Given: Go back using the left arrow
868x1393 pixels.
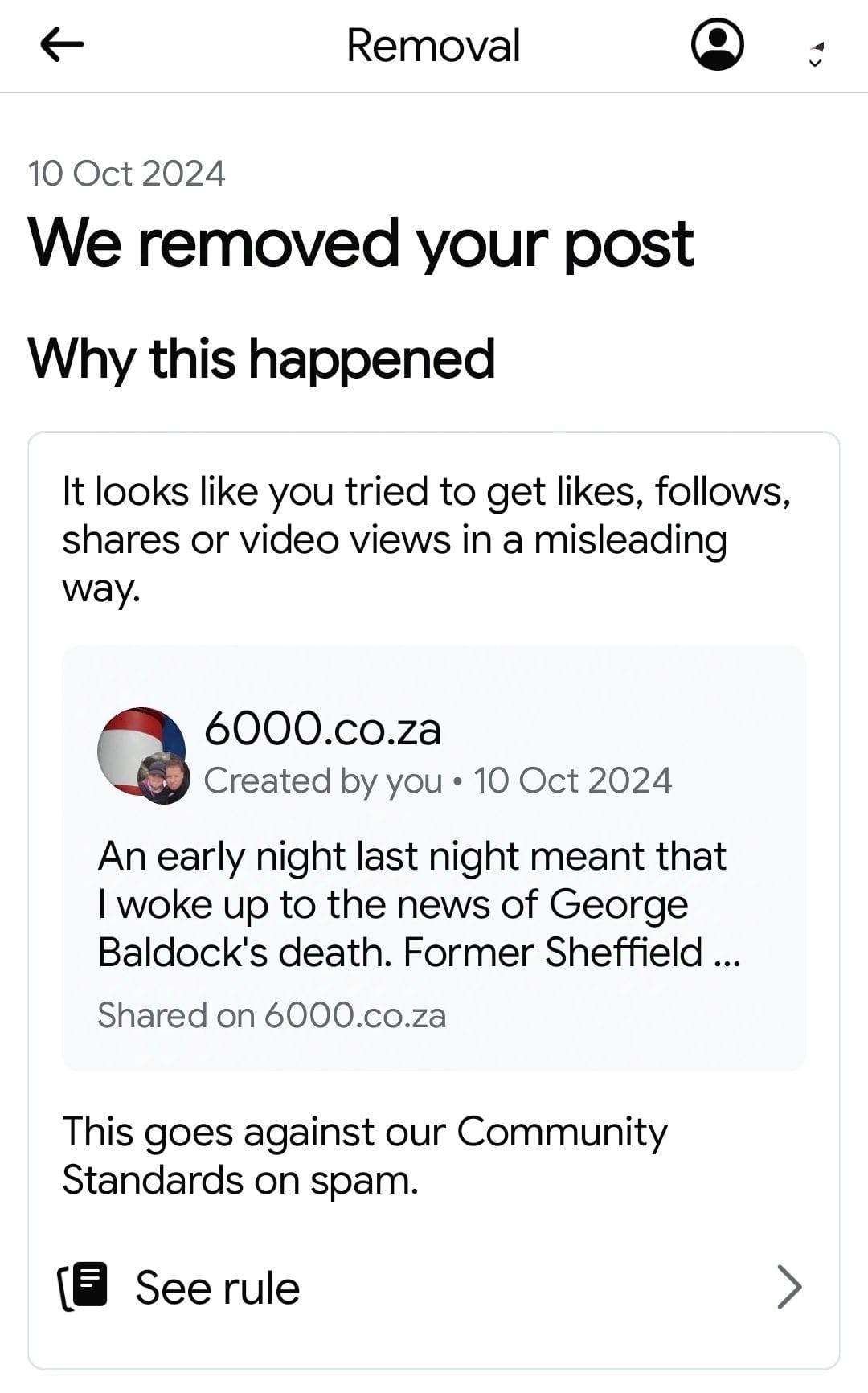Looking at the screenshot, I should point(62,45).
